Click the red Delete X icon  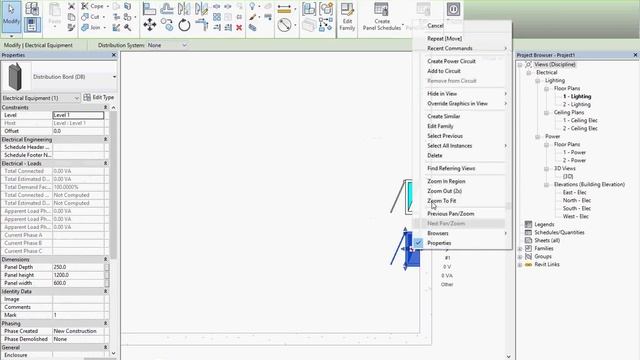[239, 27]
